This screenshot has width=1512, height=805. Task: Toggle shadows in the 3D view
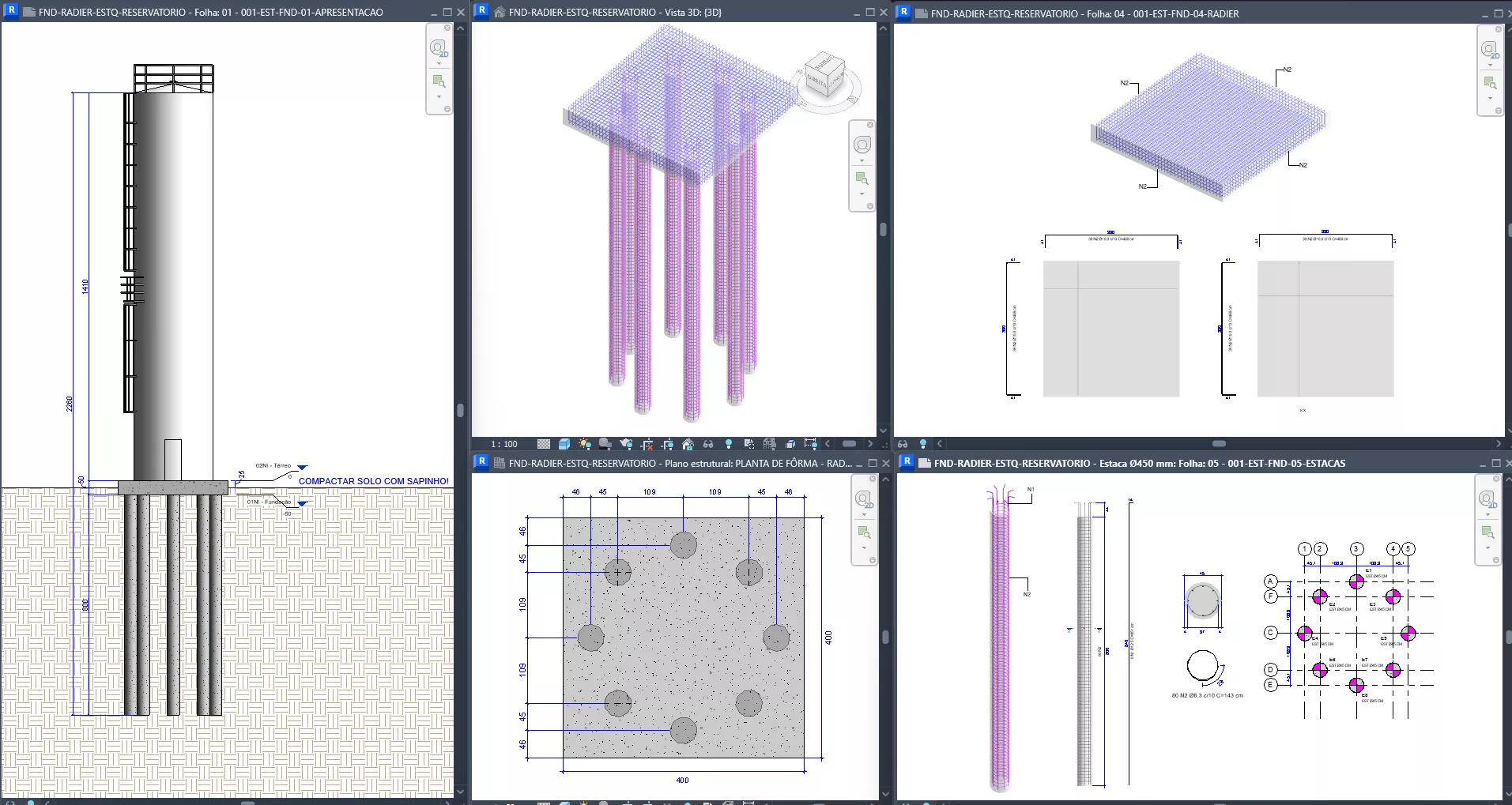605,444
